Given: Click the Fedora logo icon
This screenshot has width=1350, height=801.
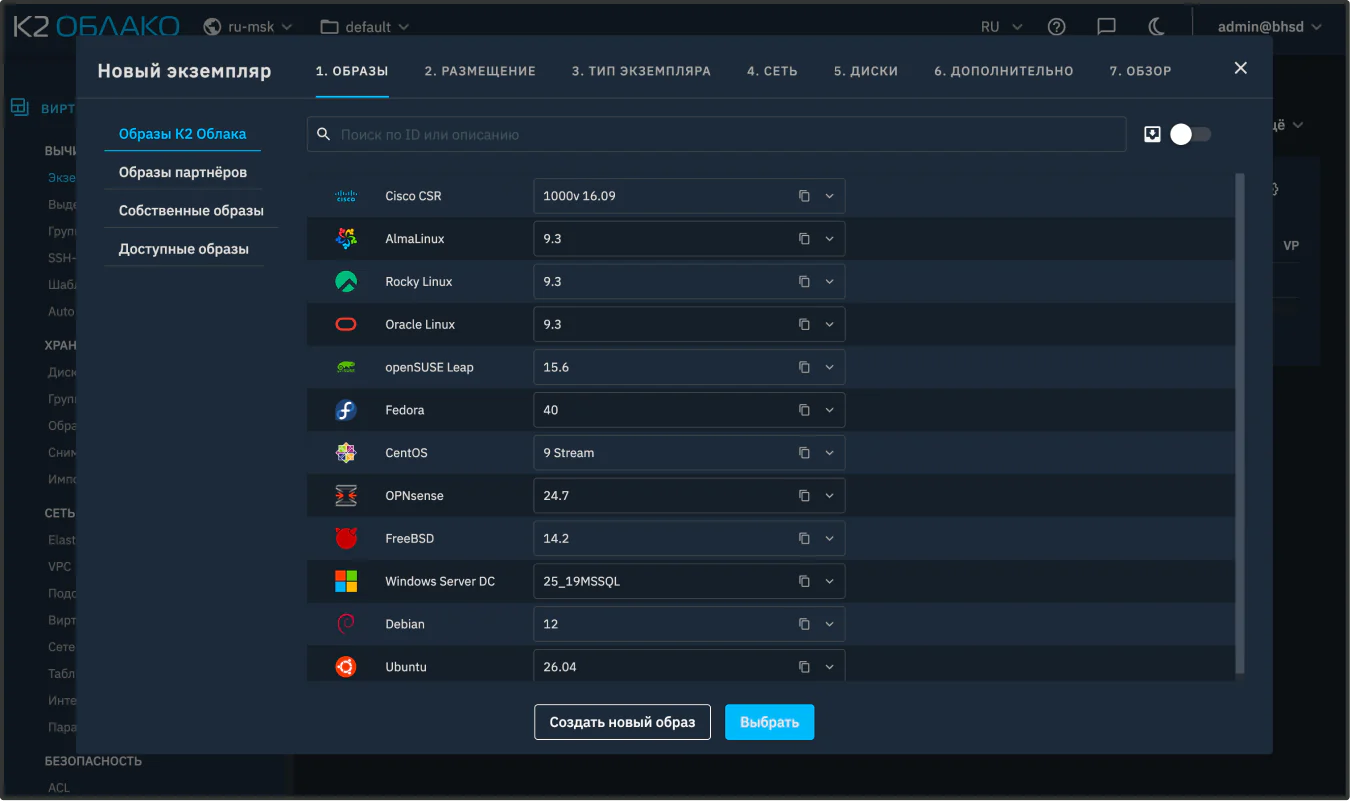Looking at the screenshot, I should pos(346,410).
